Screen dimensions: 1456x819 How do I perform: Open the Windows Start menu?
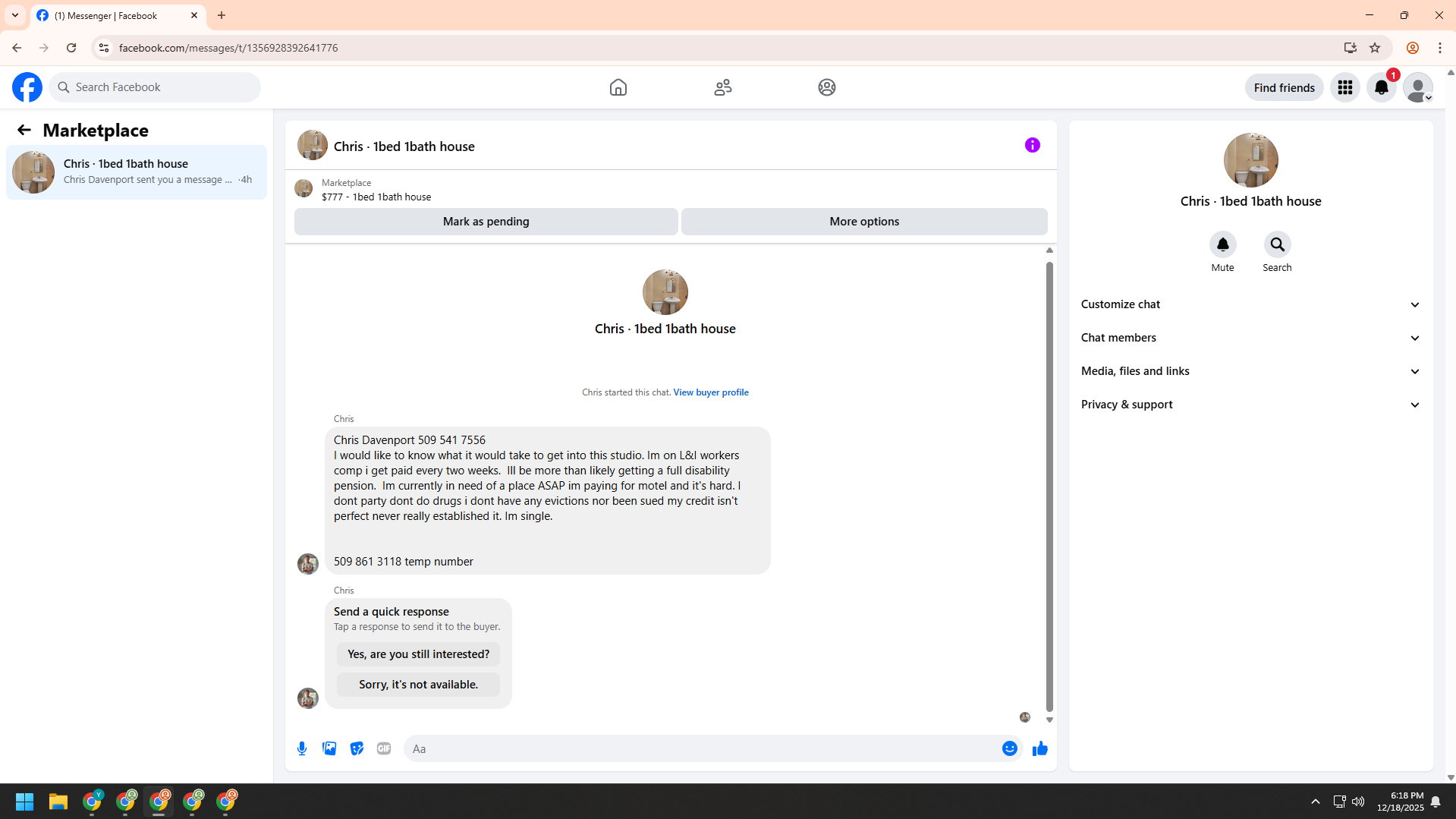[x=24, y=802]
